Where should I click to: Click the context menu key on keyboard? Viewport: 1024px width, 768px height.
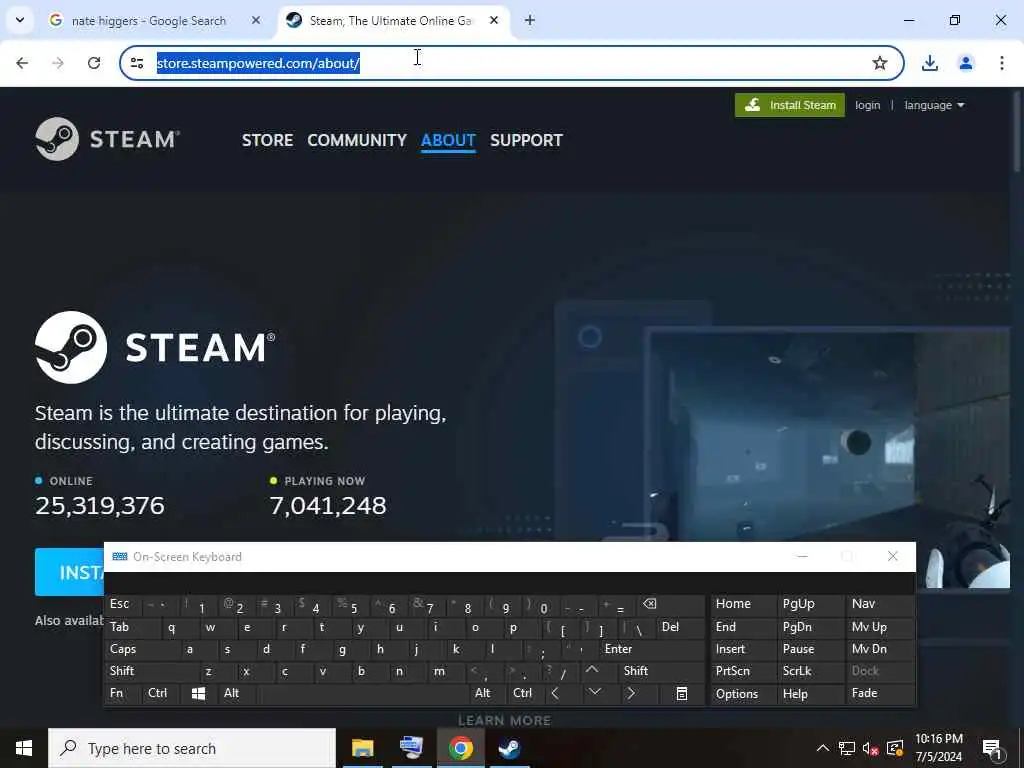click(x=681, y=694)
